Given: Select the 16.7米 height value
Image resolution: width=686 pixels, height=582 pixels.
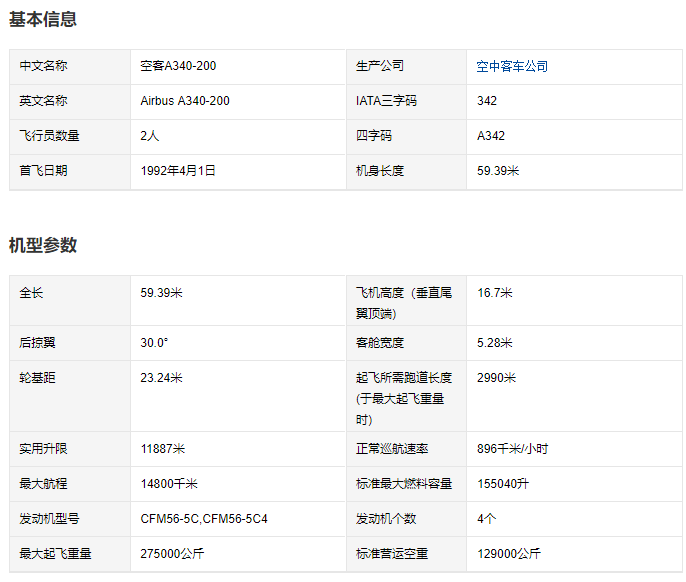Looking at the screenshot, I should click(x=495, y=293).
